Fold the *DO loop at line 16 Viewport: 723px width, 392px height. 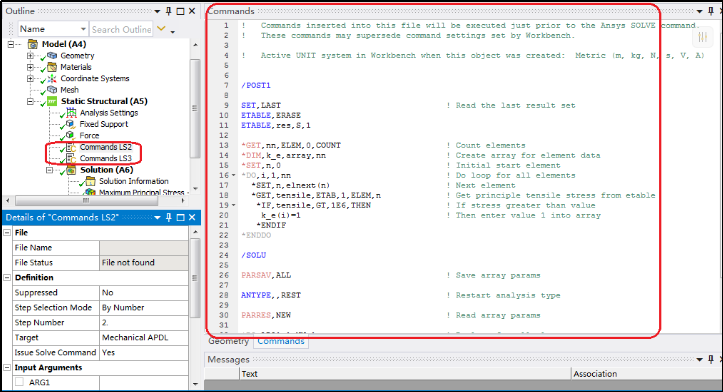tap(233, 176)
